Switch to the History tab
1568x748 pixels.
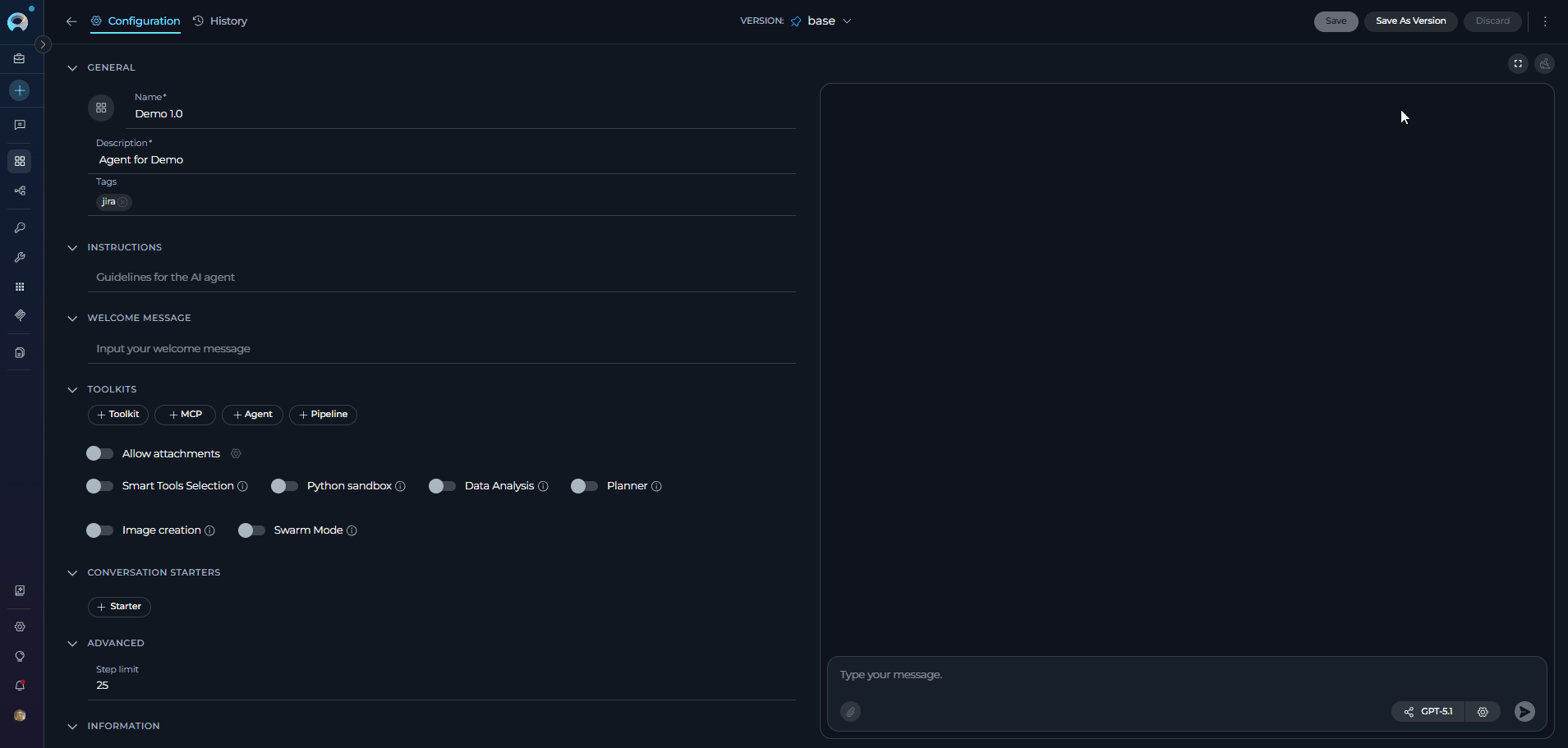pyautogui.click(x=220, y=21)
